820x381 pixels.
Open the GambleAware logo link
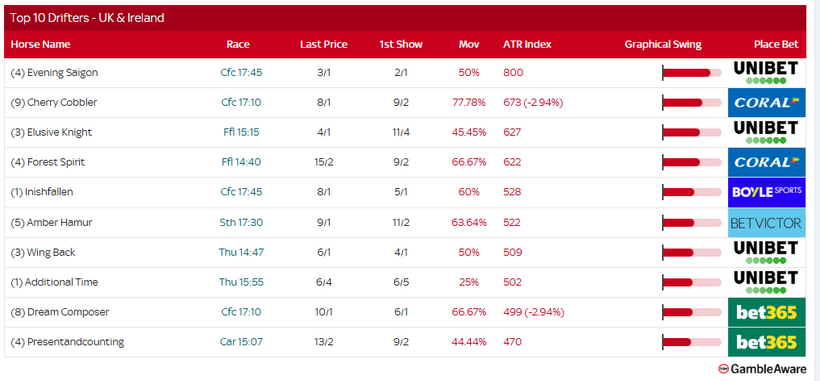[762, 369]
